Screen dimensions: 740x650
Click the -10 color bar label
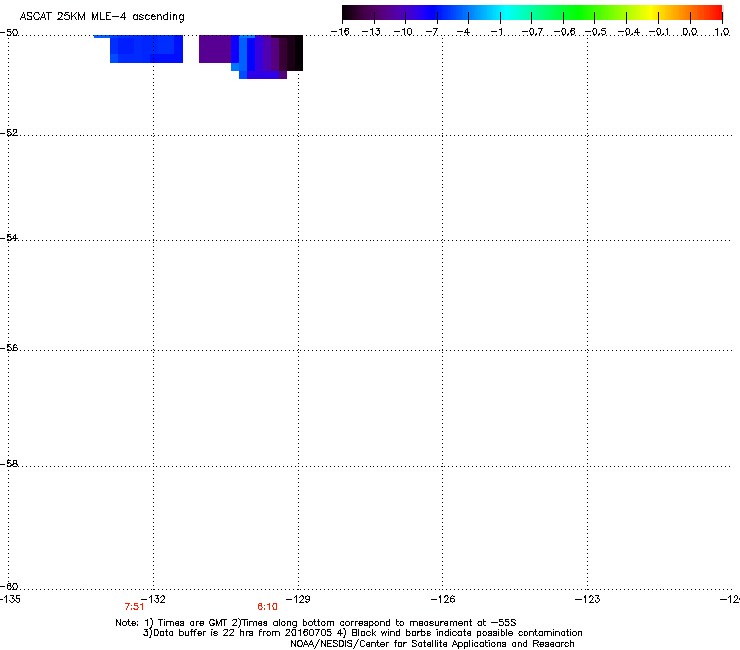click(x=403, y=32)
